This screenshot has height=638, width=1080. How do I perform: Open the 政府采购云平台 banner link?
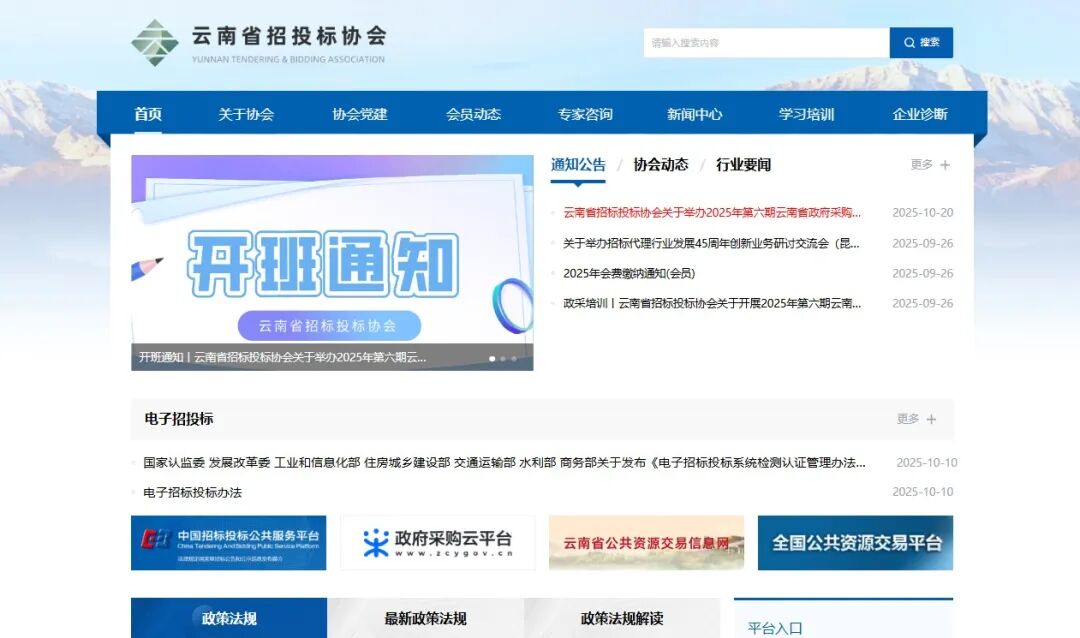437,543
